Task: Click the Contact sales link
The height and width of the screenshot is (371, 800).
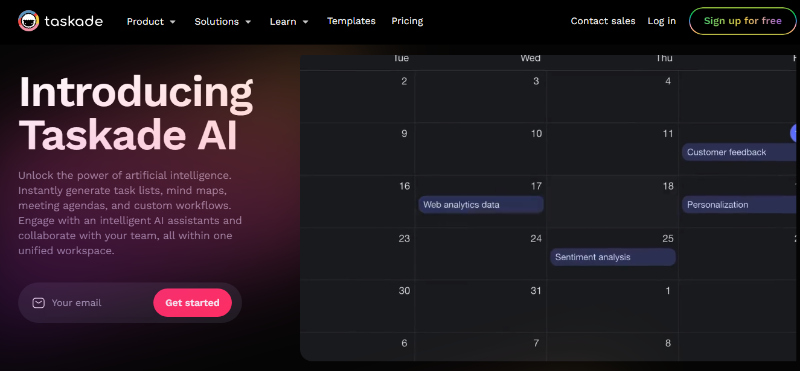Action: coord(603,21)
